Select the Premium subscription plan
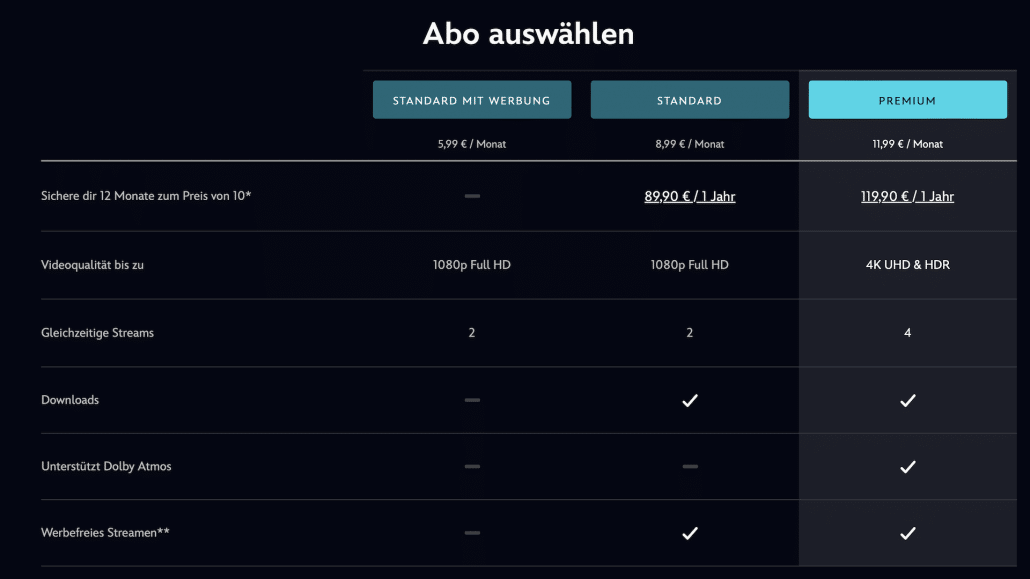 [907, 99]
